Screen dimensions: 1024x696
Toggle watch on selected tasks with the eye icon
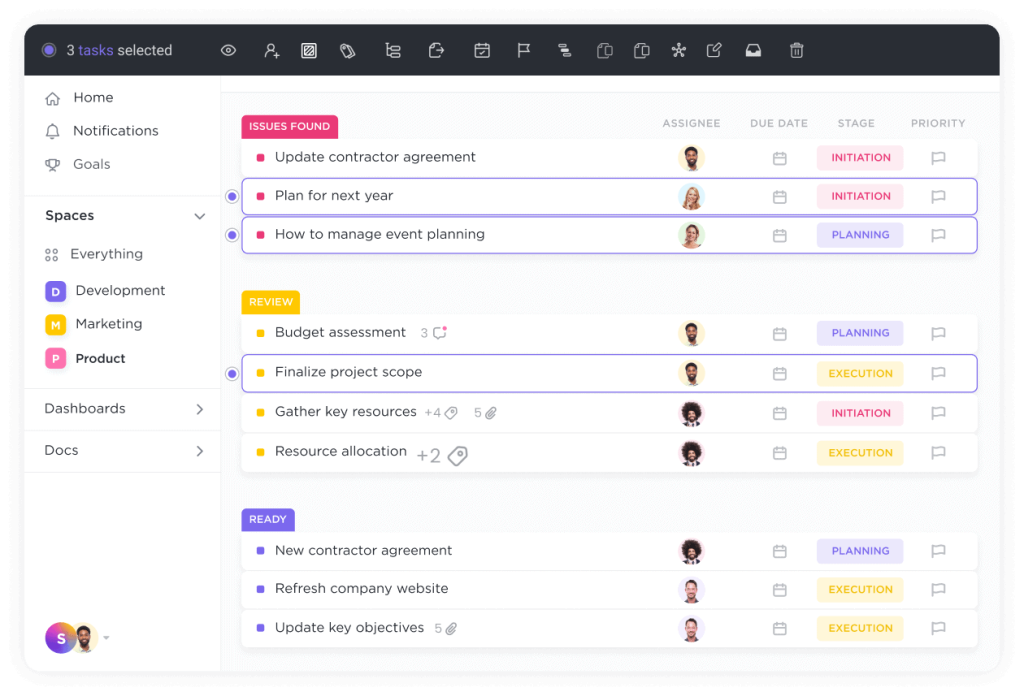(x=228, y=50)
